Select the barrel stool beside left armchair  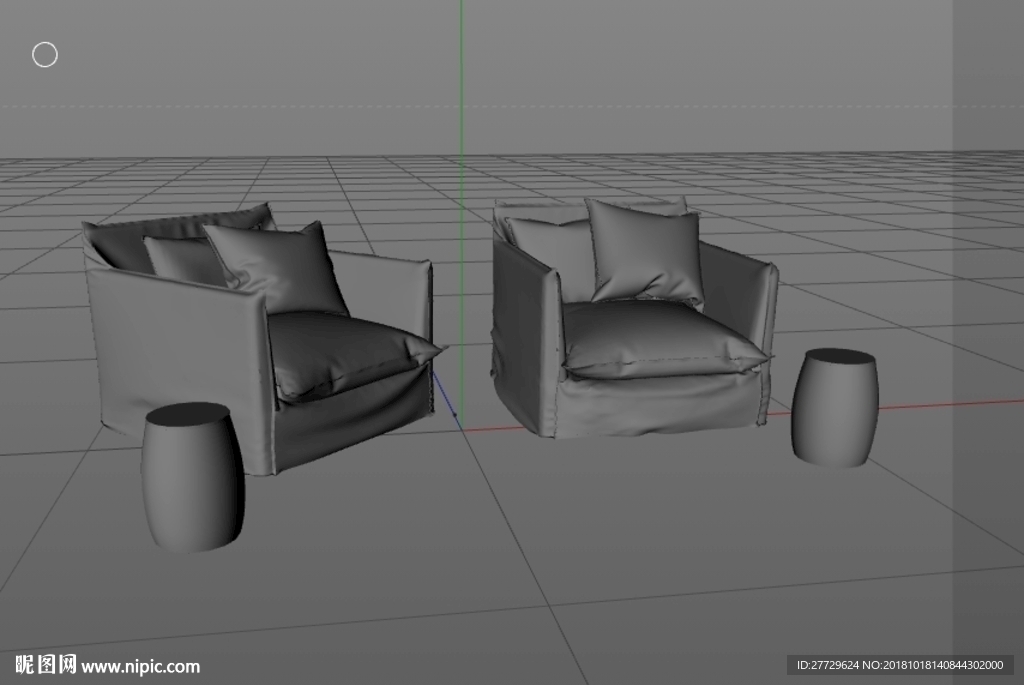pyautogui.click(x=193, y=477)
